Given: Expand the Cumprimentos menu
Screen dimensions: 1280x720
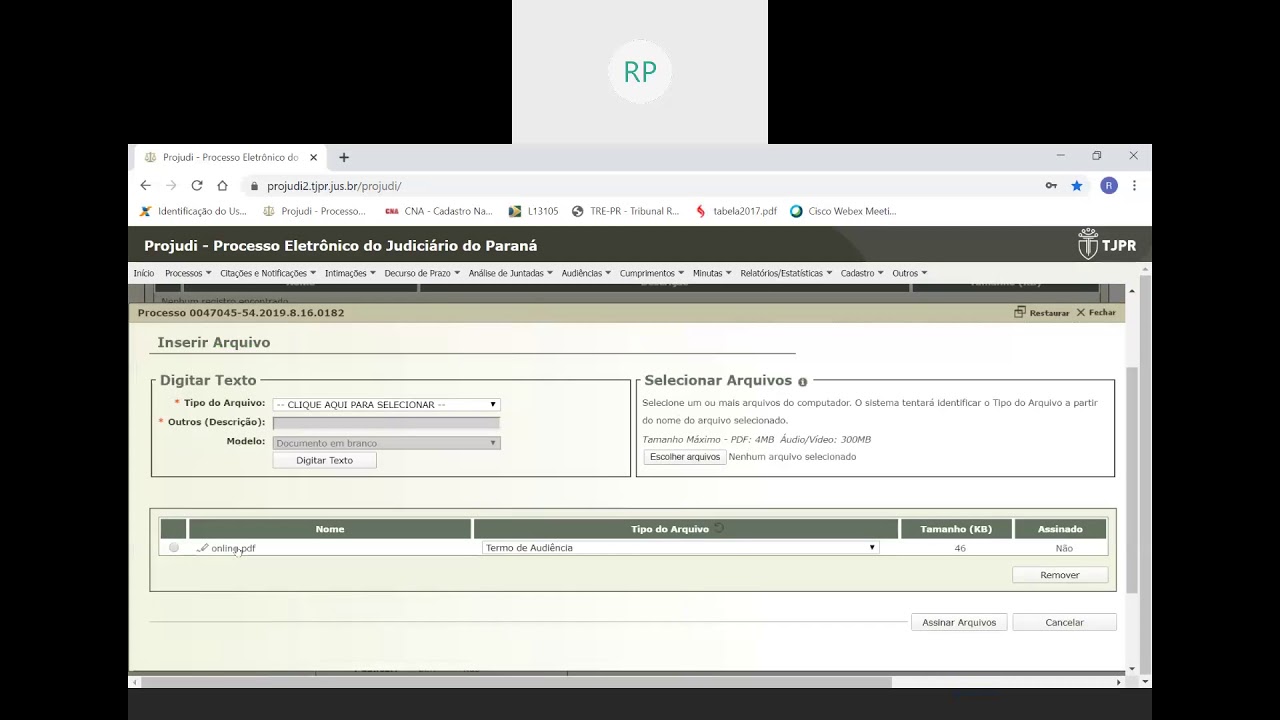Looking at the screenshot, I should pyautogui.click(x=652, y=273).
